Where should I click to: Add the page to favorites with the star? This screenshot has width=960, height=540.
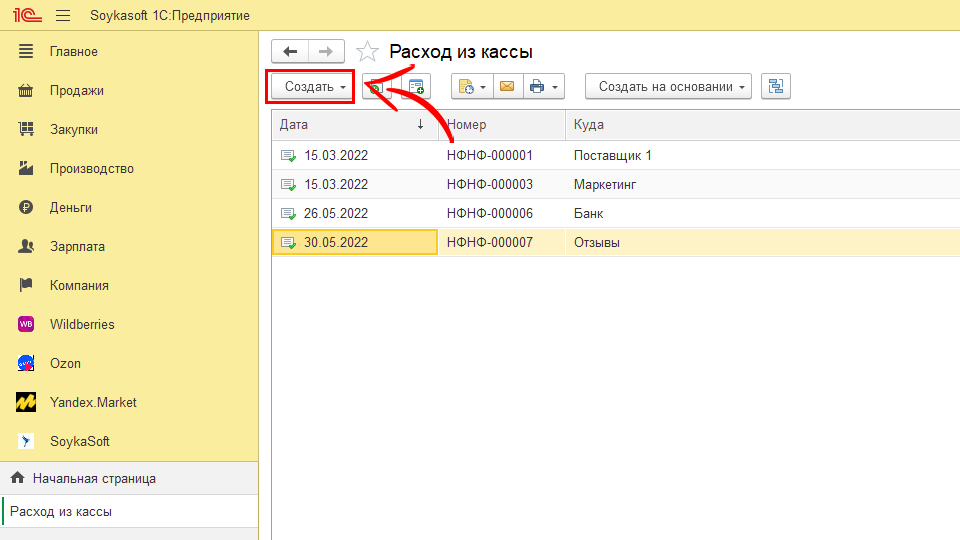pyautogui.click(x=368, y=52)
